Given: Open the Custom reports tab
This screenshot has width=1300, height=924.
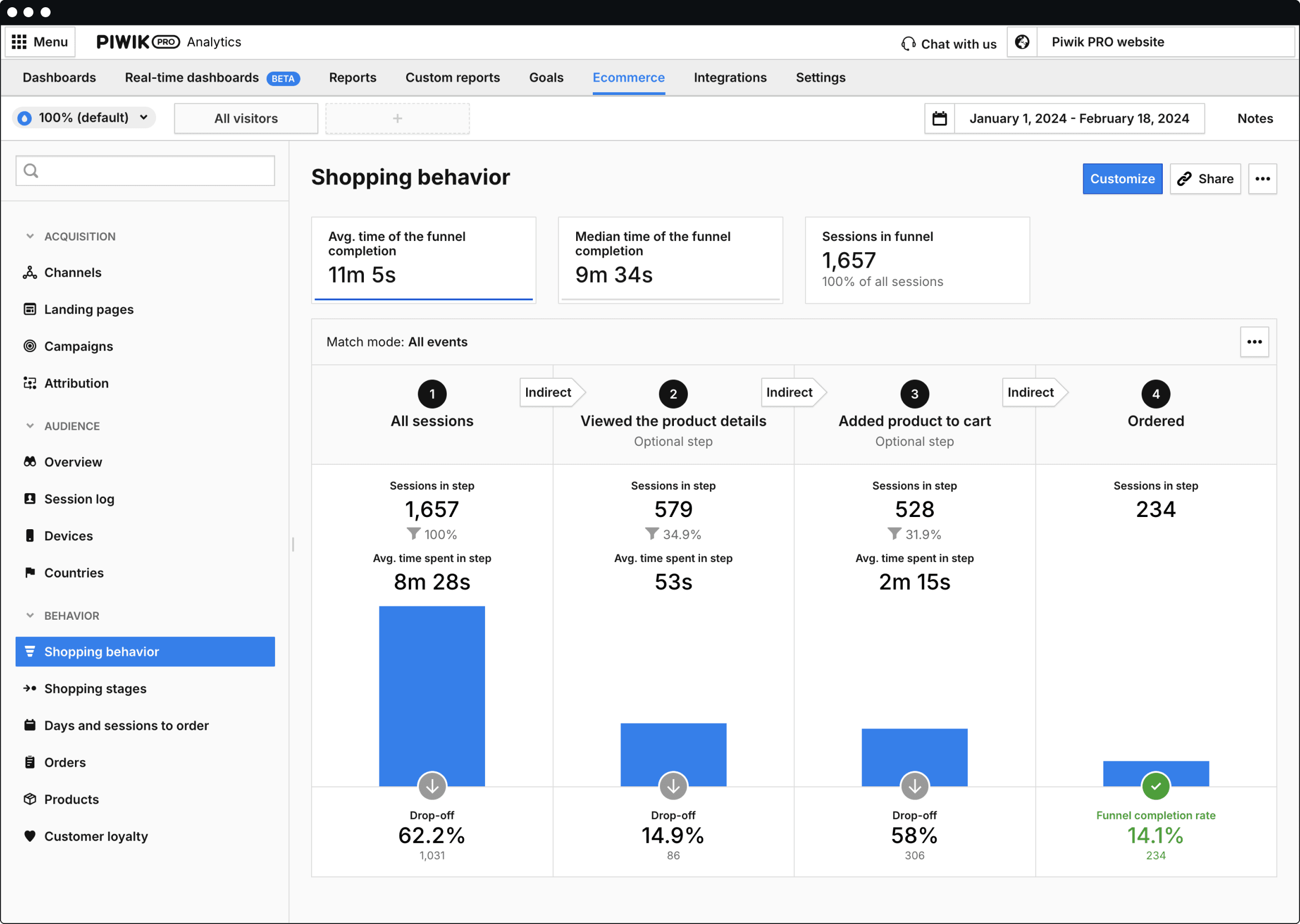Looking at the screenshot, I should [452, 77].
